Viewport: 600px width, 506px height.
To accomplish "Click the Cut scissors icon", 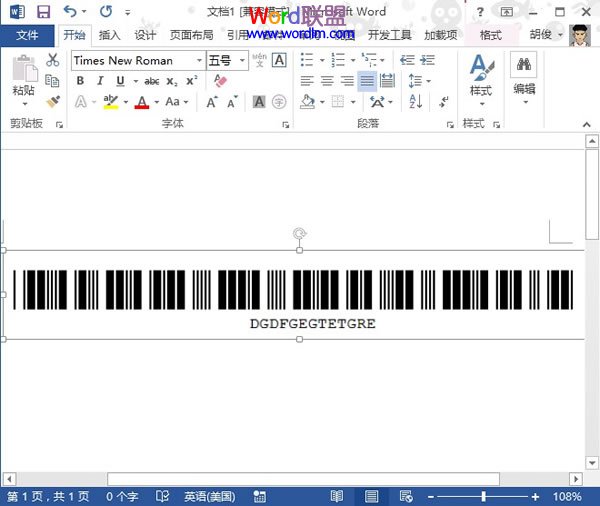I will point(53,60).
